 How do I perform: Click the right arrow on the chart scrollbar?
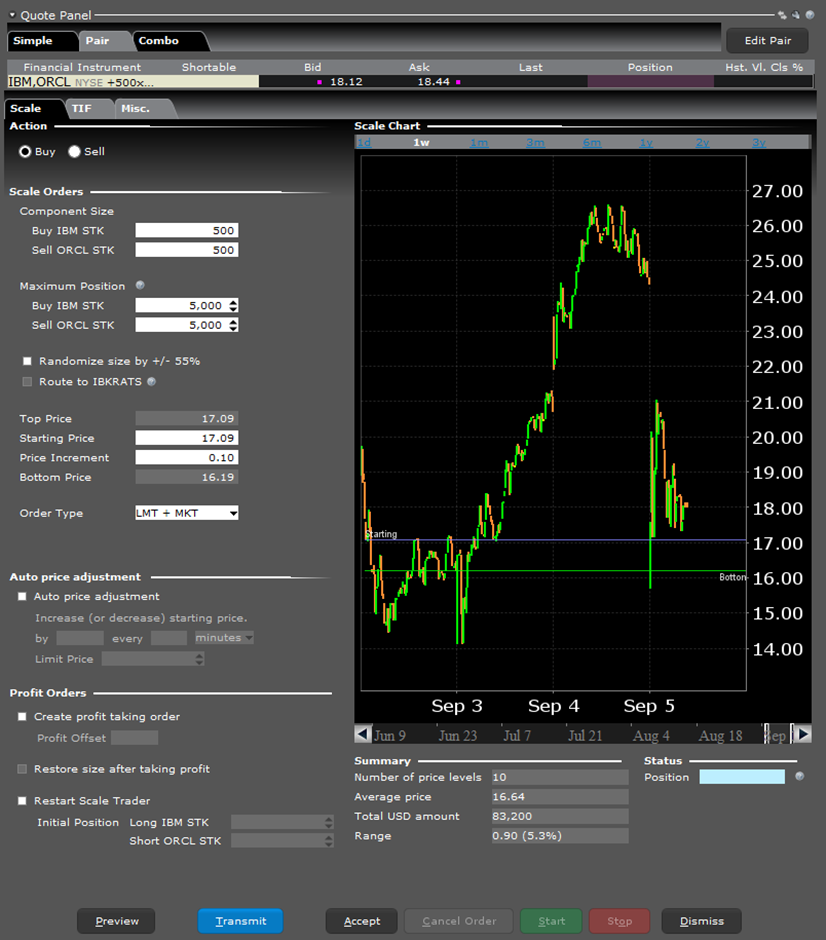coord(804,733)
